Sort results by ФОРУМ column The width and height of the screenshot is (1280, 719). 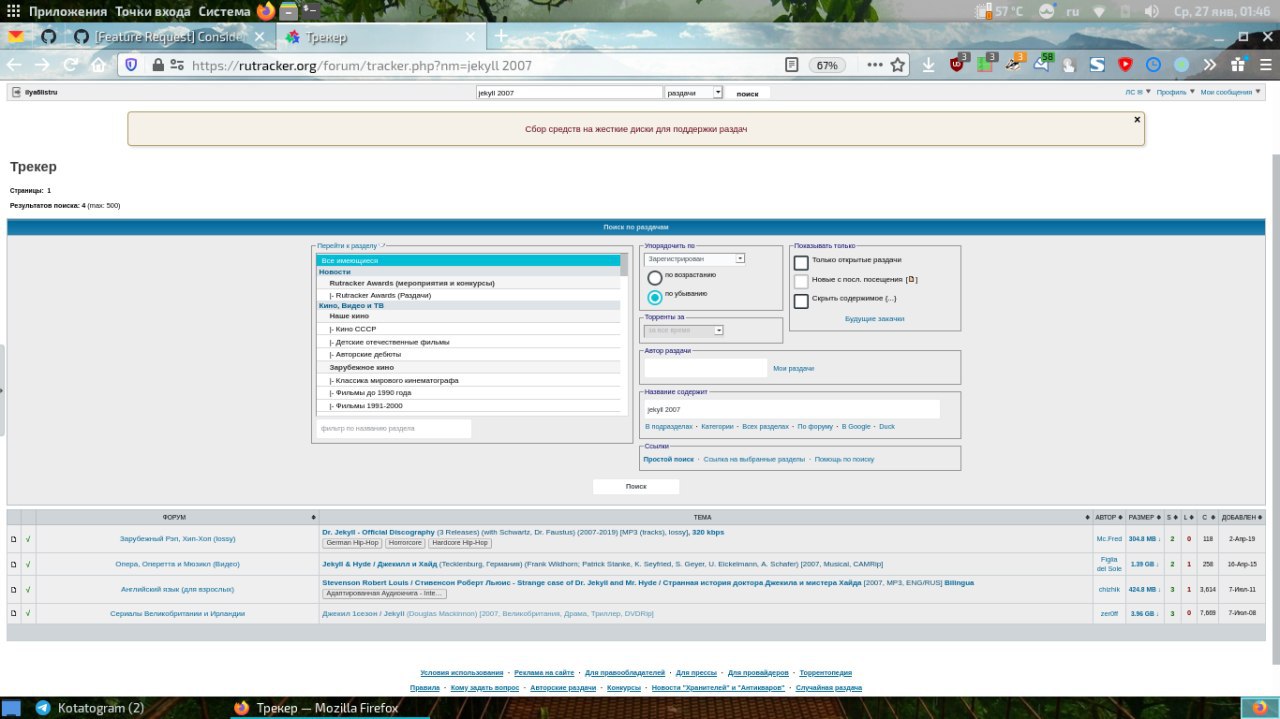point(178,517)
